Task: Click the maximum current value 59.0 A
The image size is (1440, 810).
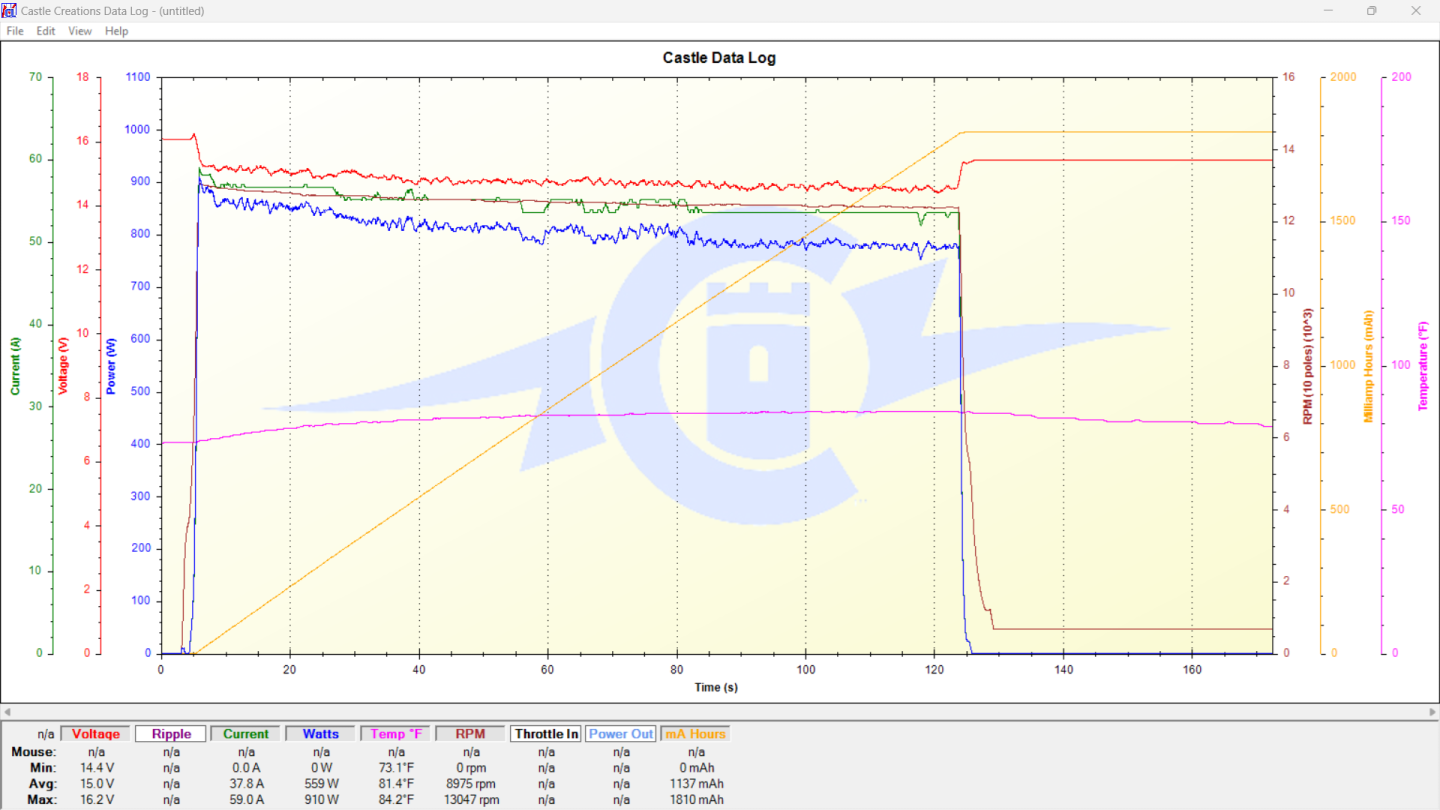Action: pyautogui.click(x=246, y=800)
